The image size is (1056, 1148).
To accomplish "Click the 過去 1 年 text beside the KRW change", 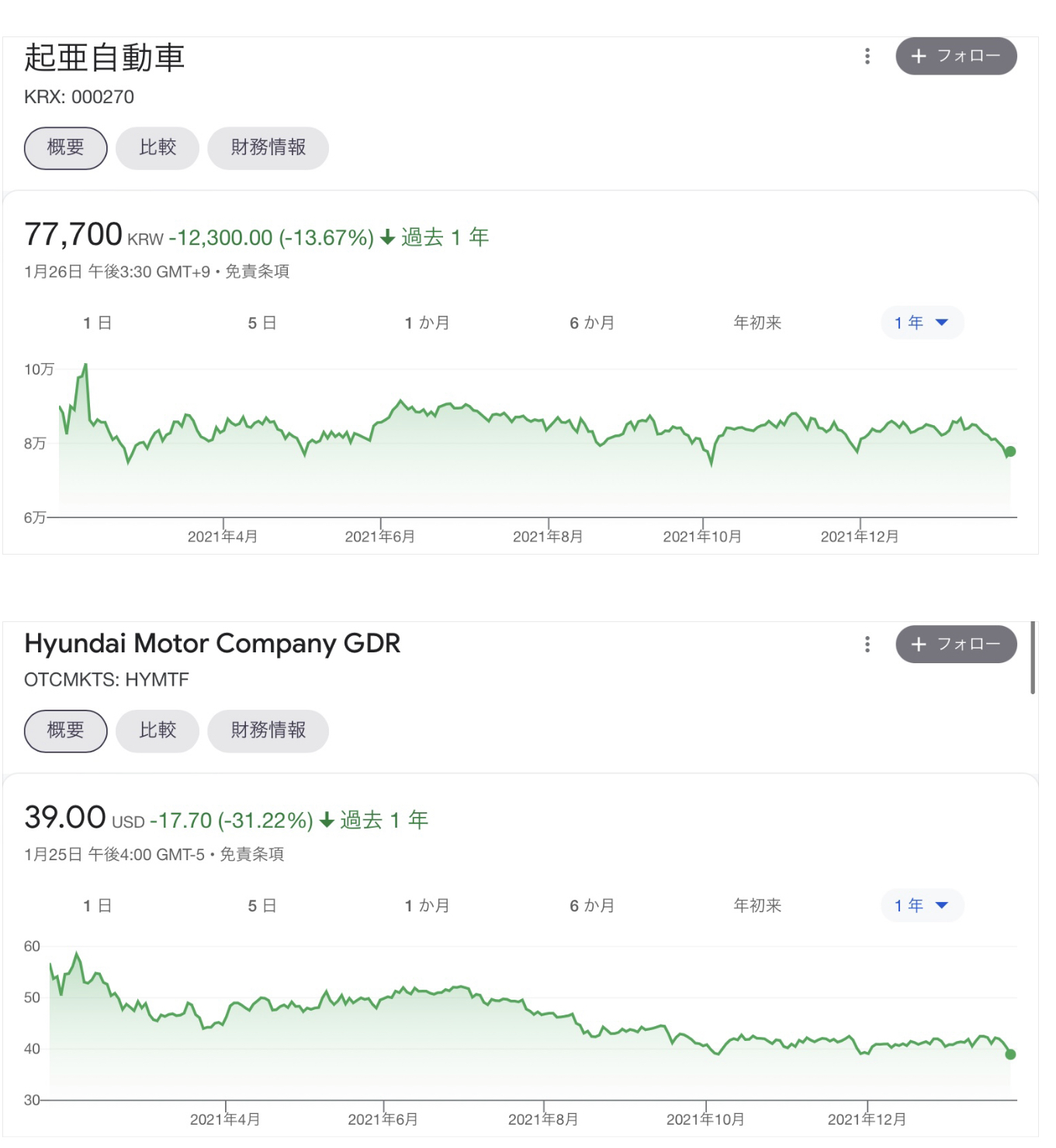I will click(445, 237).
